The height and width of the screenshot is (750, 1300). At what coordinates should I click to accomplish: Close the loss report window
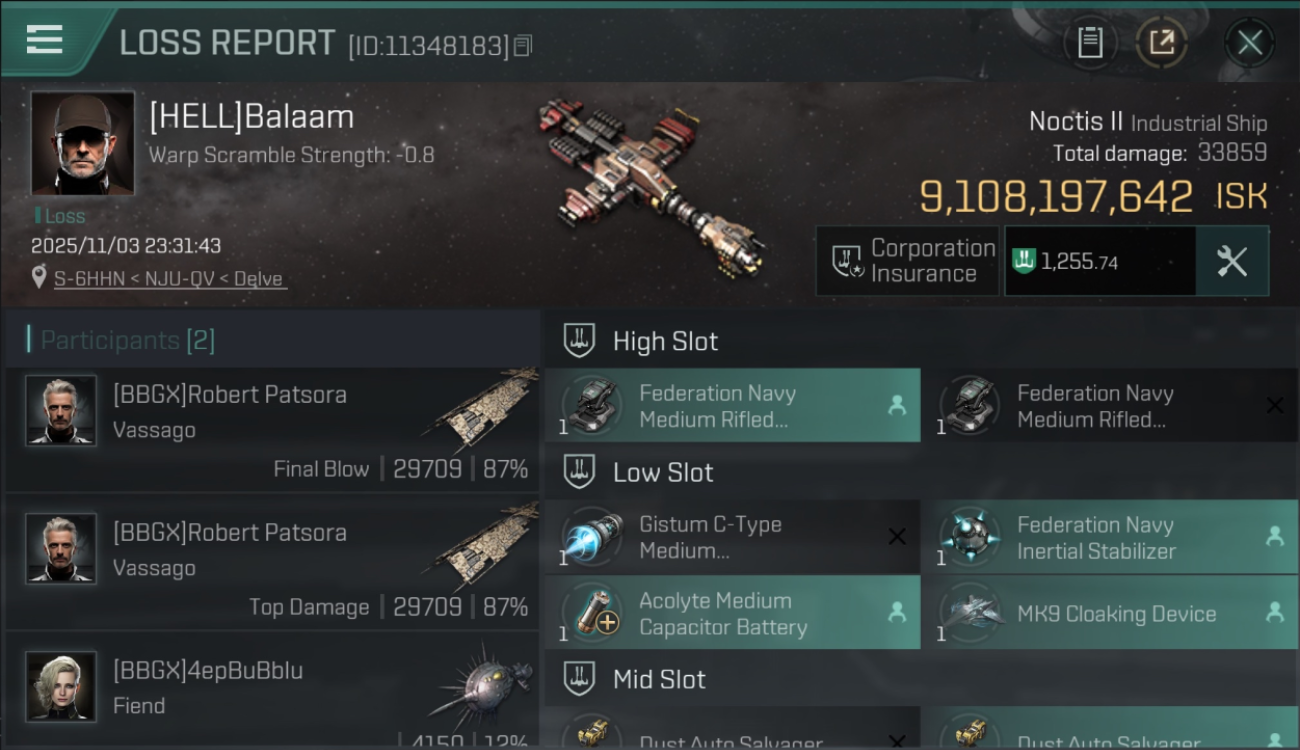pyautogui.click(x=1249, y=42)
